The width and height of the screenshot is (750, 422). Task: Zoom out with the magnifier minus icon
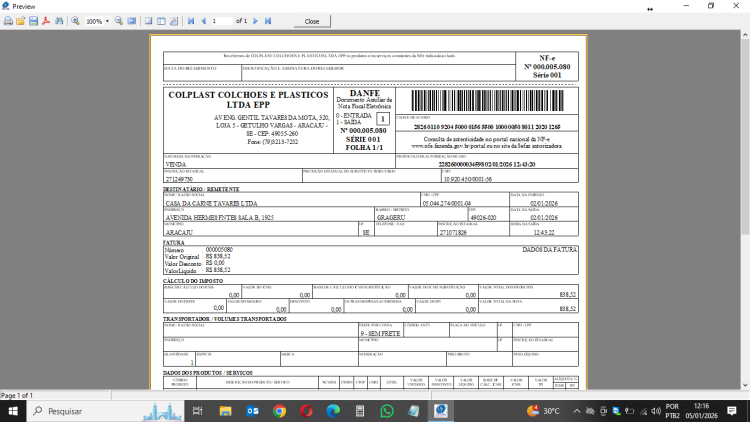[x=119, y=21]
